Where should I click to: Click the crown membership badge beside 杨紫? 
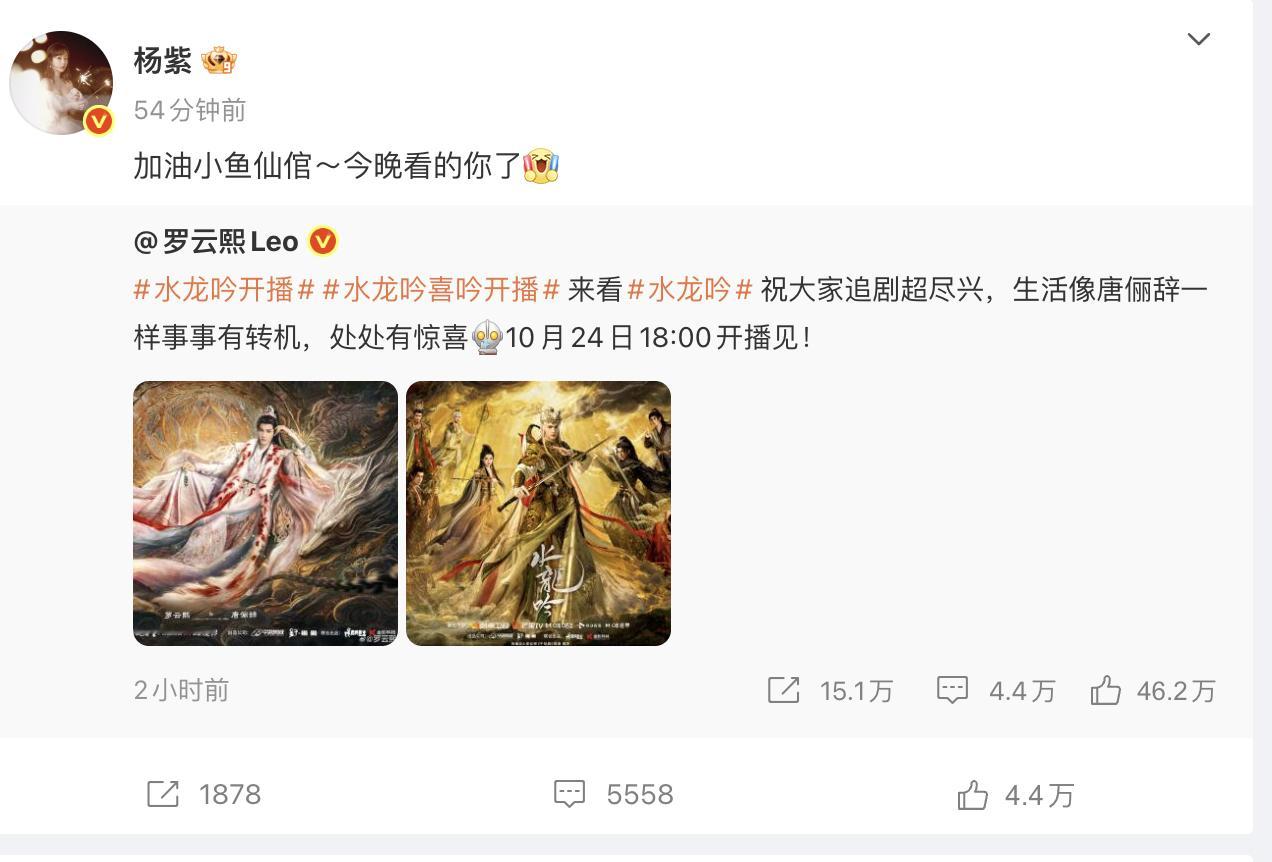pyautogui.click(x=219, y=61)
